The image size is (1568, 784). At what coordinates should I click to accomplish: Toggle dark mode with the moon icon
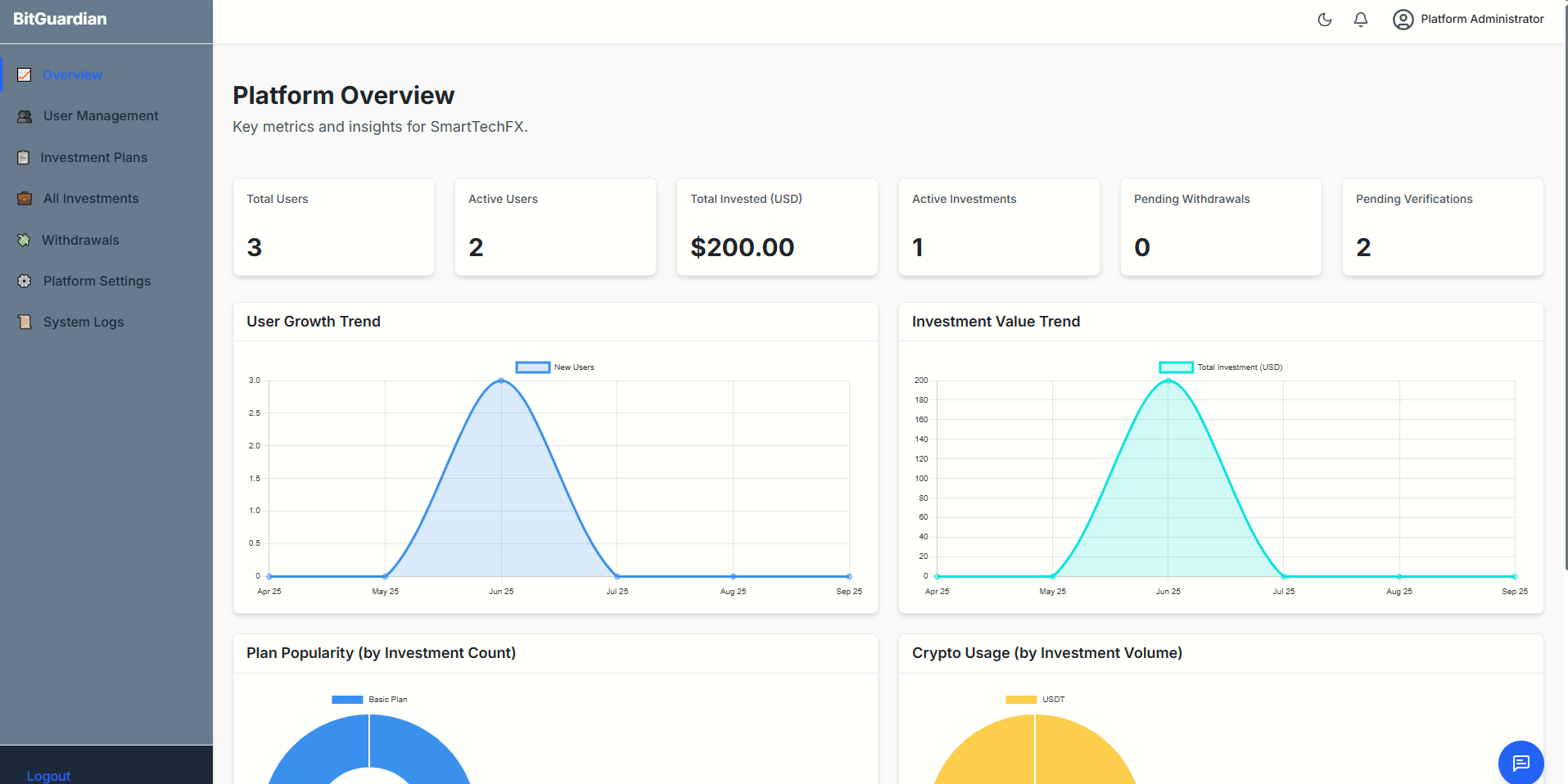pyautogui.click(x=1324, y=20)
